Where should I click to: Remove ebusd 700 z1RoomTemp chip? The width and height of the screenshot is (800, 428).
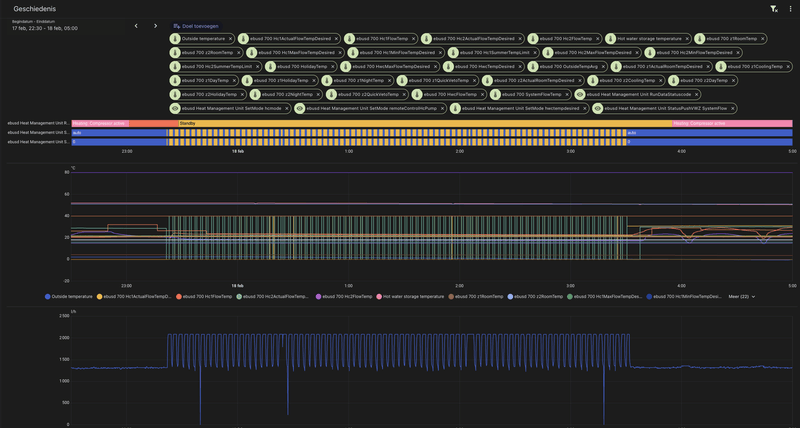(763, 39)
